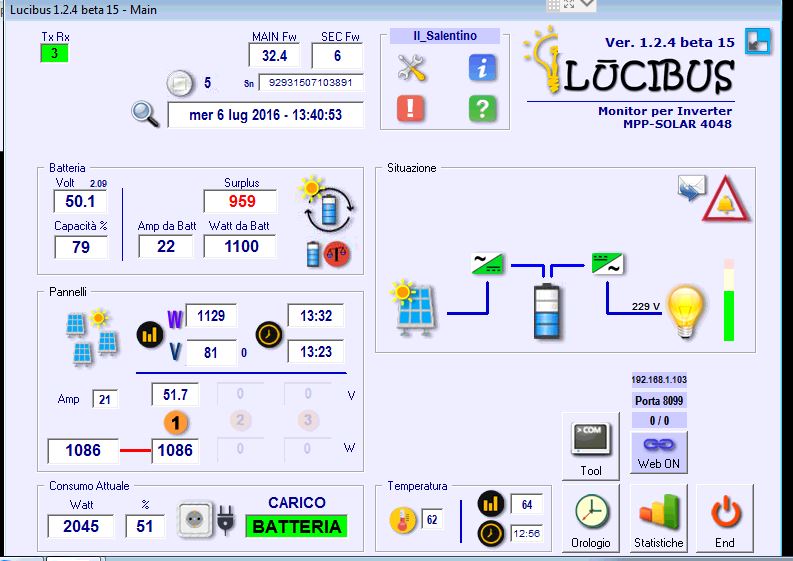Open the mail envelope notification icon

tap(692, 188)
